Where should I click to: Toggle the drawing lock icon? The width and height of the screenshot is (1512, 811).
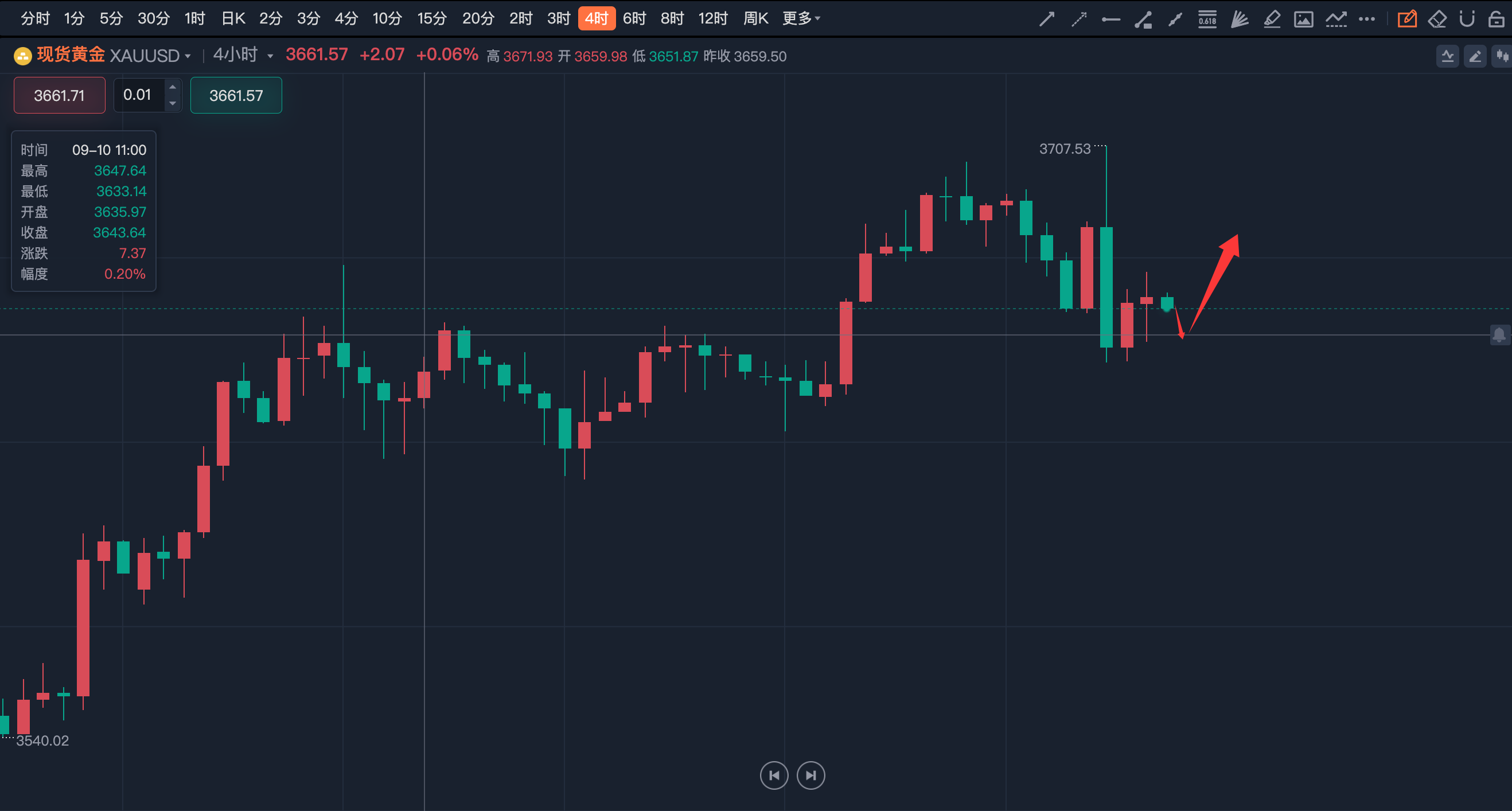[x=1496, y=20]
